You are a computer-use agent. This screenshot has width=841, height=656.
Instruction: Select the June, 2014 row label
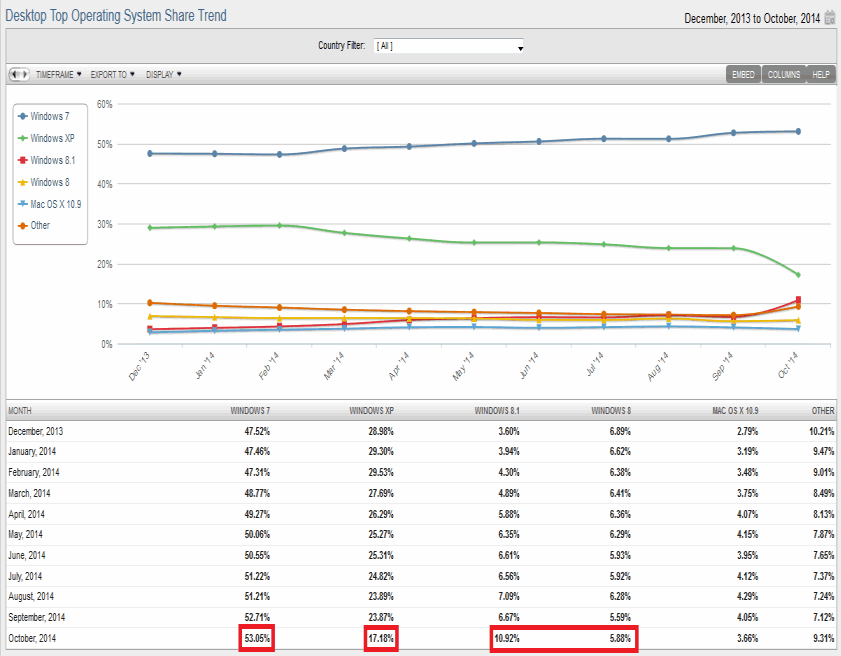pos(27,556)
